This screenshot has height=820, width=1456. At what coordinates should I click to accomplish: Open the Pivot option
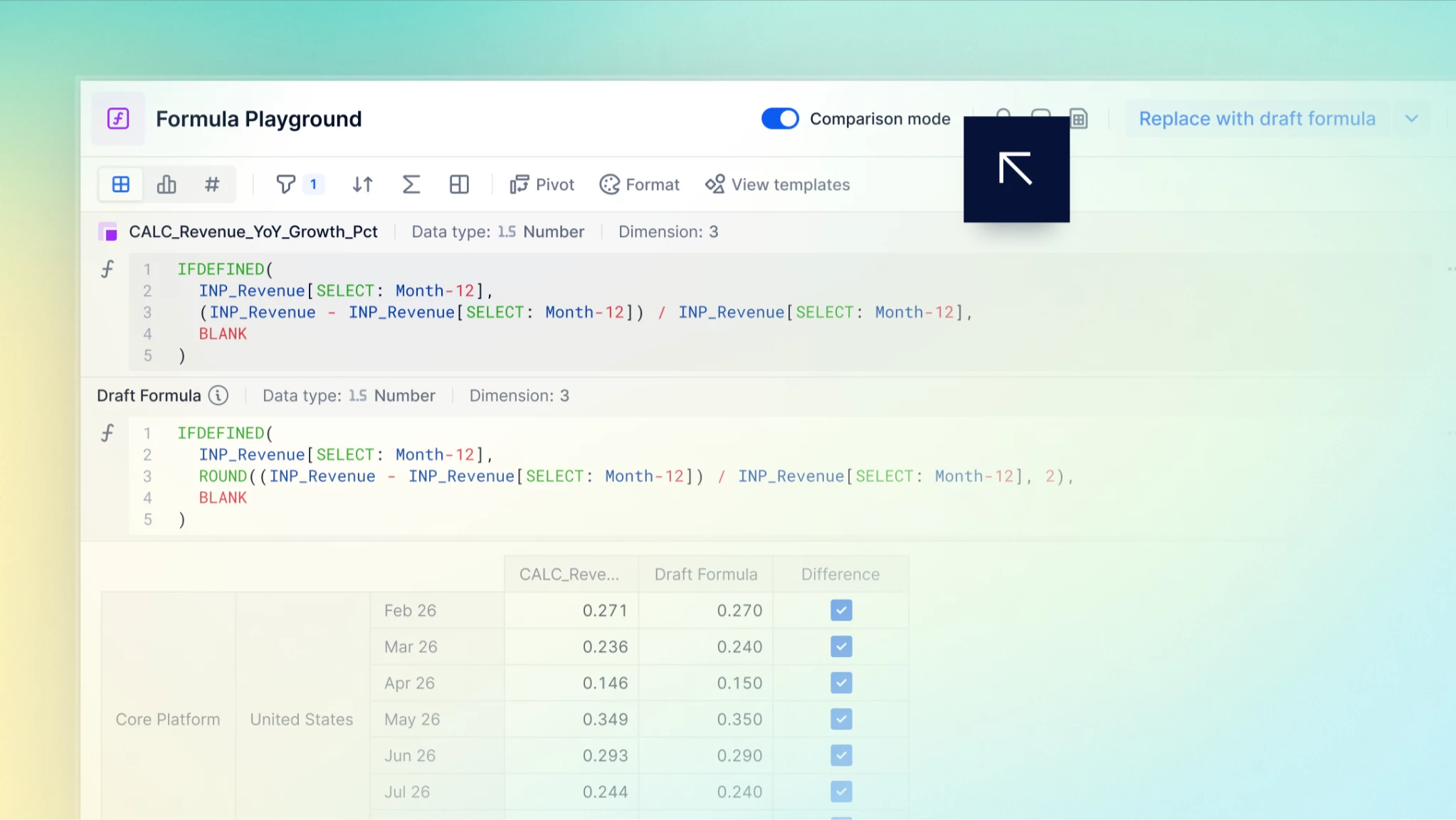[x=542, y=184]
